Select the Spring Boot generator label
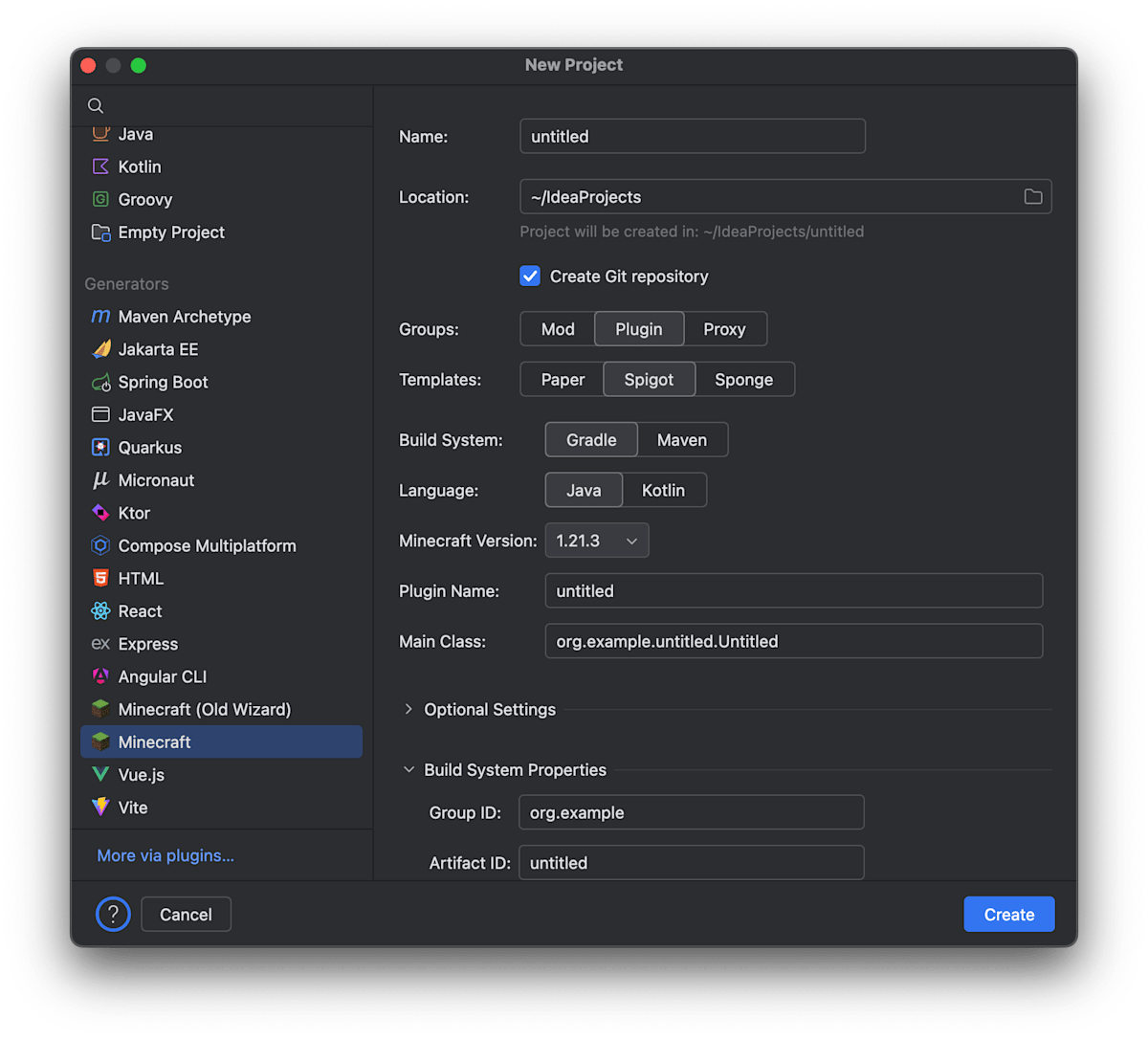 tap(164, 383)
